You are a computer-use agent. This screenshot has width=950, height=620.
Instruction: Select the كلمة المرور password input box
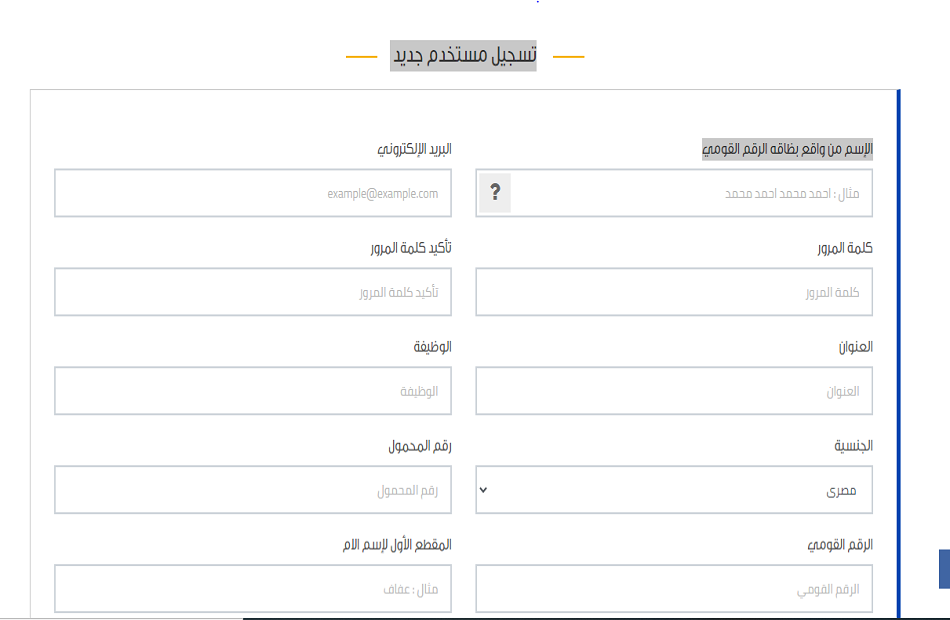pyautogui.click(x=674, y=292)
